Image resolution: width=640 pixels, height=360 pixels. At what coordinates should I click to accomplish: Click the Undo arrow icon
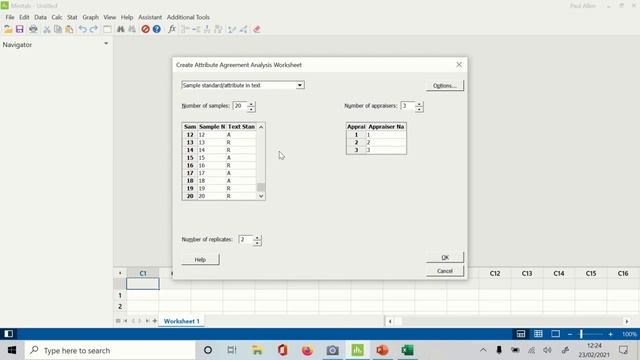click(x=82, y=29)
